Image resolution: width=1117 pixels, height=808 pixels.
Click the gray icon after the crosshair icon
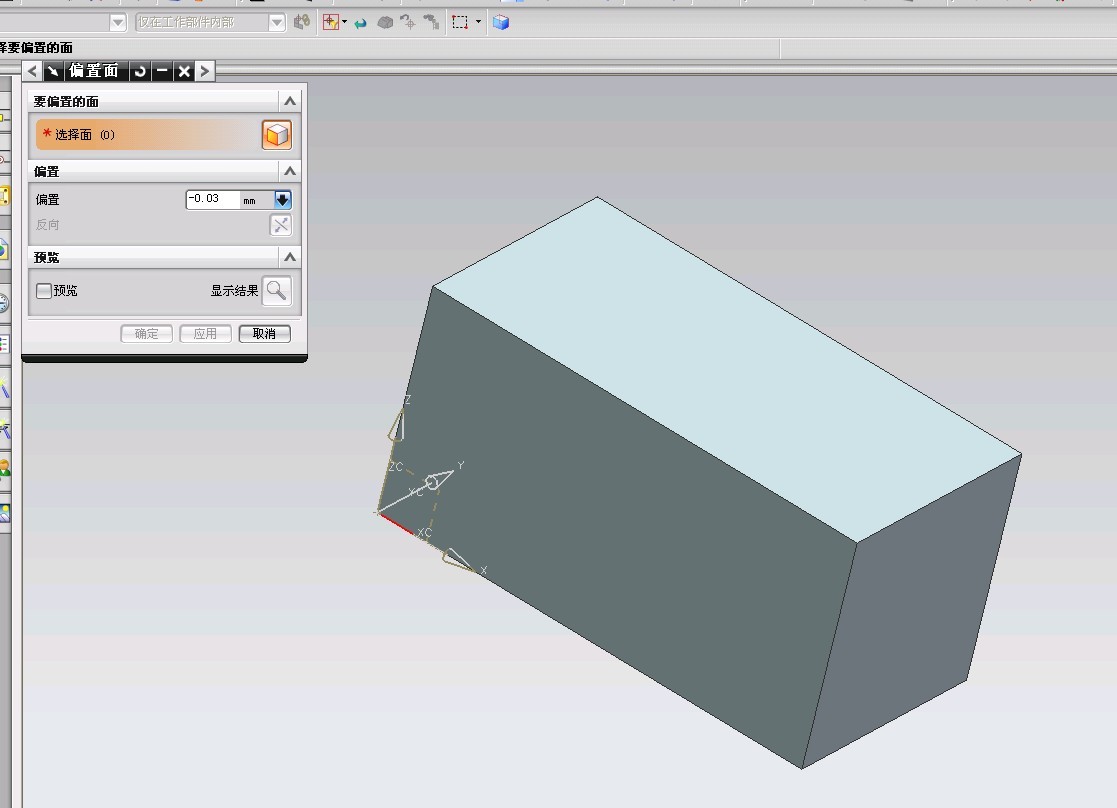[431, 22]
